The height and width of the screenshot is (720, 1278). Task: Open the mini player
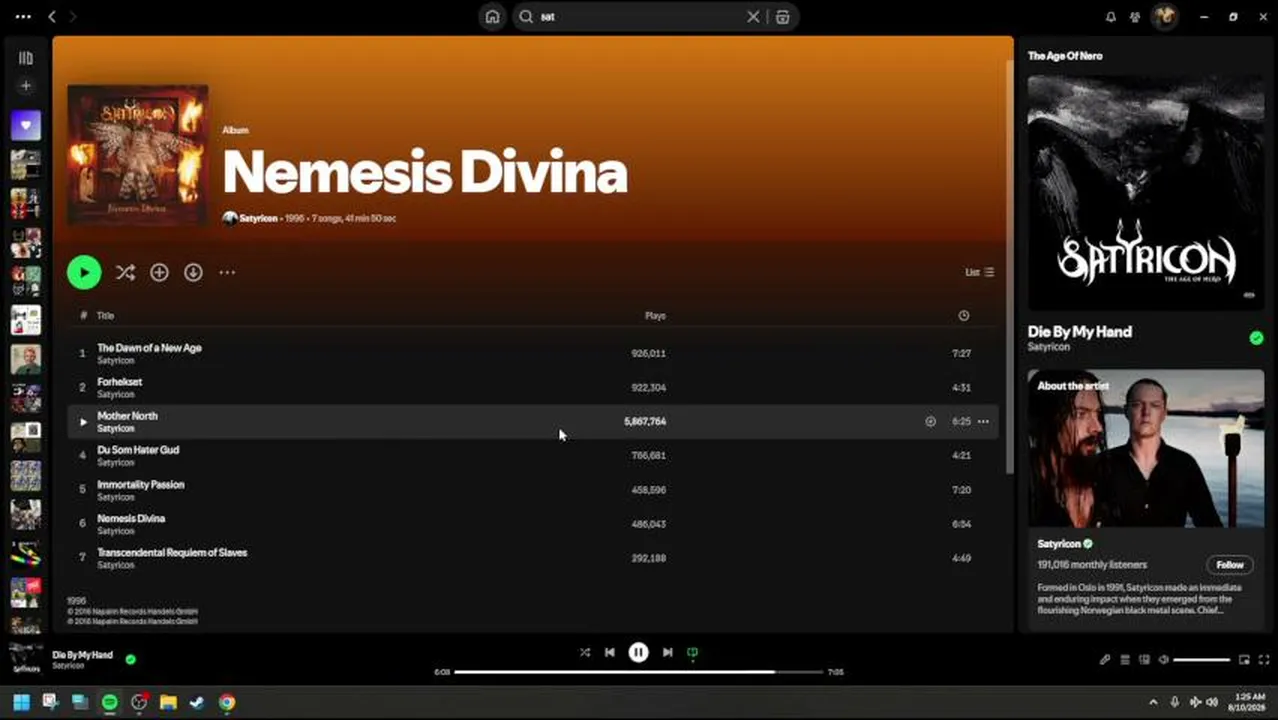(1244, 660)
